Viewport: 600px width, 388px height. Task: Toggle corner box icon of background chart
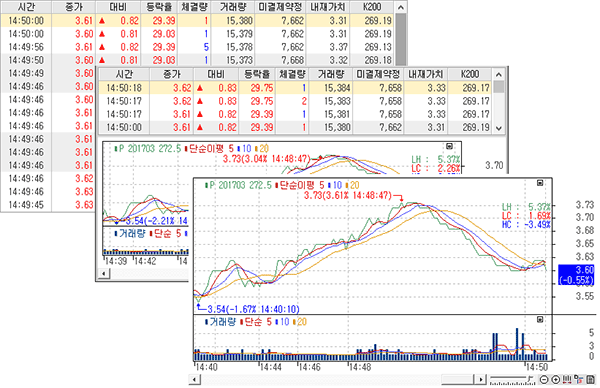point(450,146)
